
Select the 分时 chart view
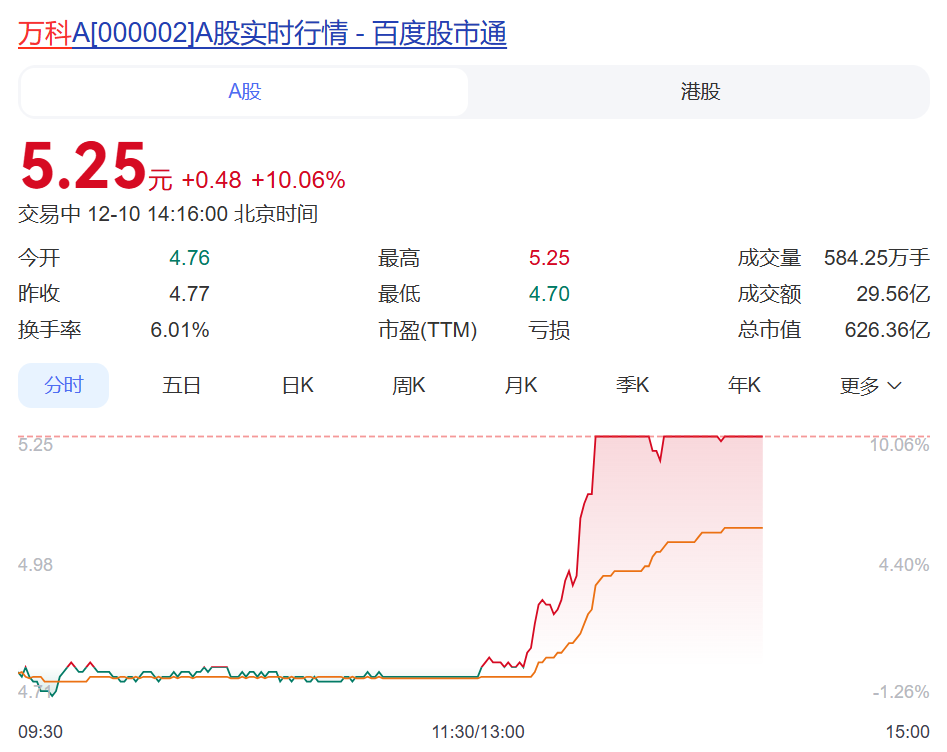pos(63,385)
